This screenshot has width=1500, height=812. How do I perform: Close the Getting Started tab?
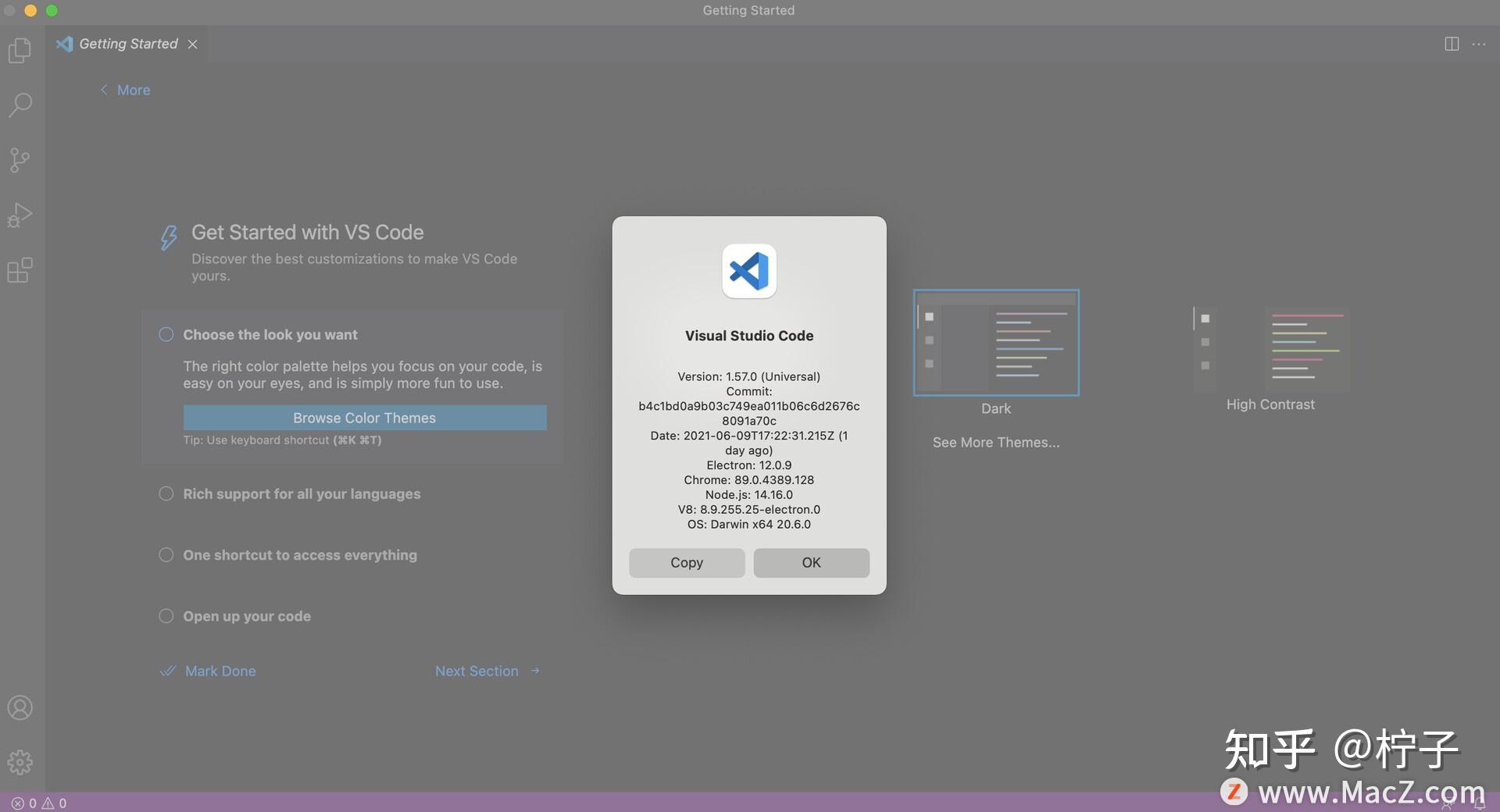click(192, 45)
